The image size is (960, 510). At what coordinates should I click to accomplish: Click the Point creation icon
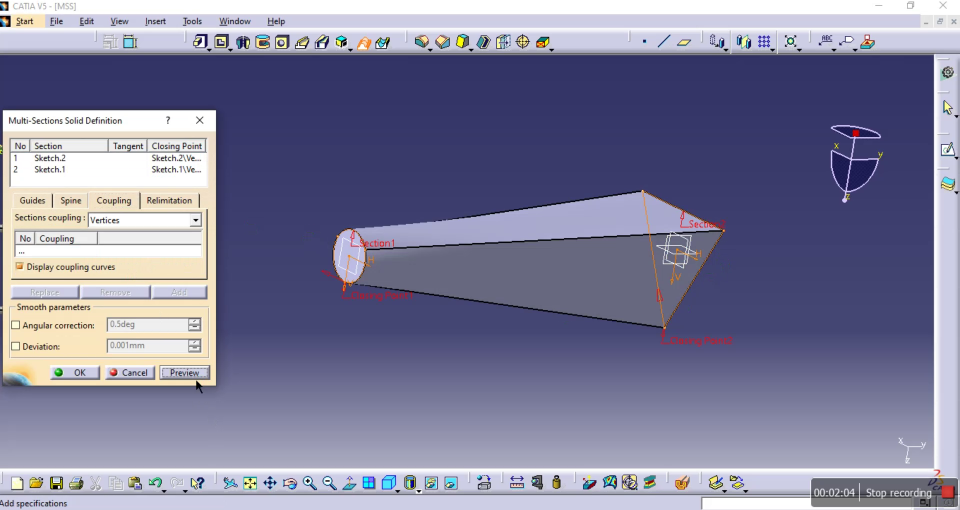pyautogui.click(x=644, y=42)
